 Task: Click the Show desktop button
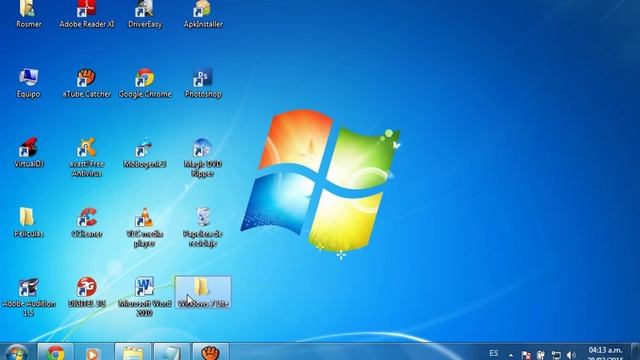pyautogui.click(x=636, y=352)
